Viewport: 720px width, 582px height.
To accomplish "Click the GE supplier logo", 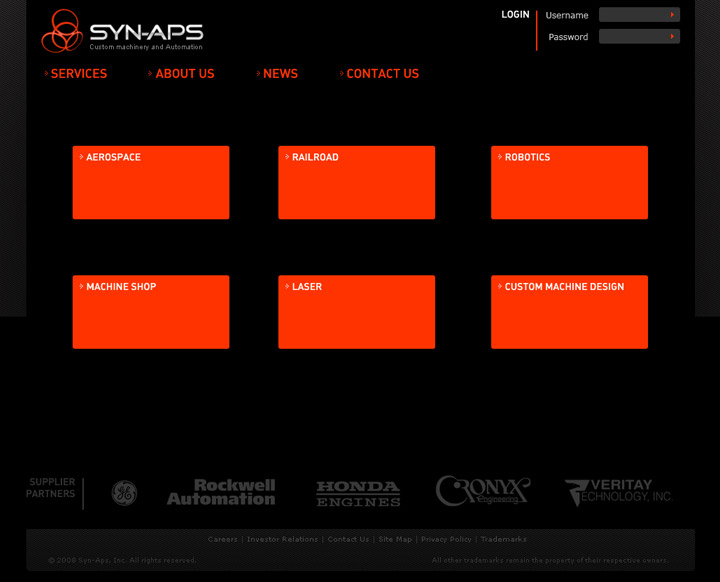I will [x=124, y=493].
